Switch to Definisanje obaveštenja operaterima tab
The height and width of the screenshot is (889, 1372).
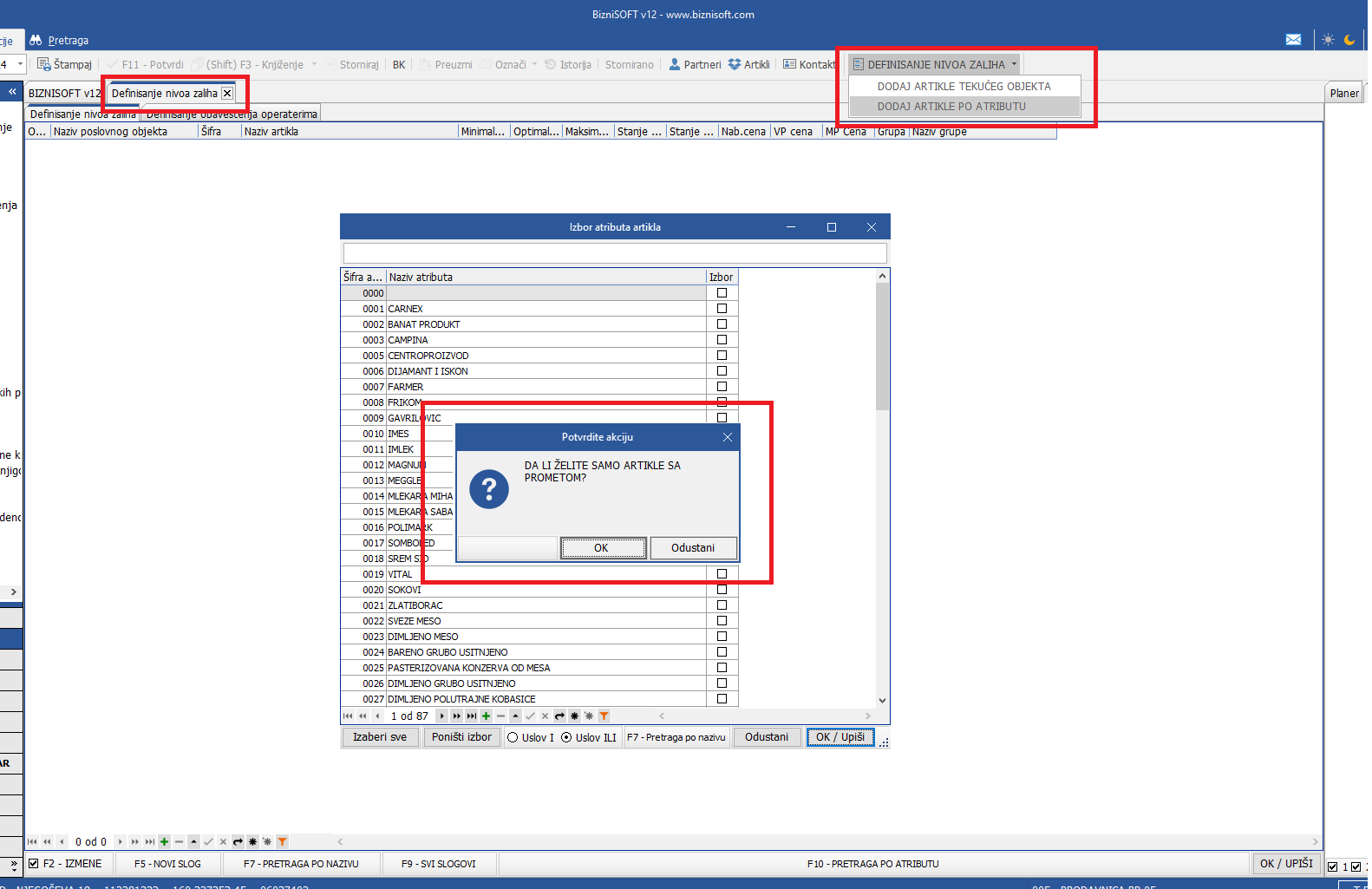(232, 114)
